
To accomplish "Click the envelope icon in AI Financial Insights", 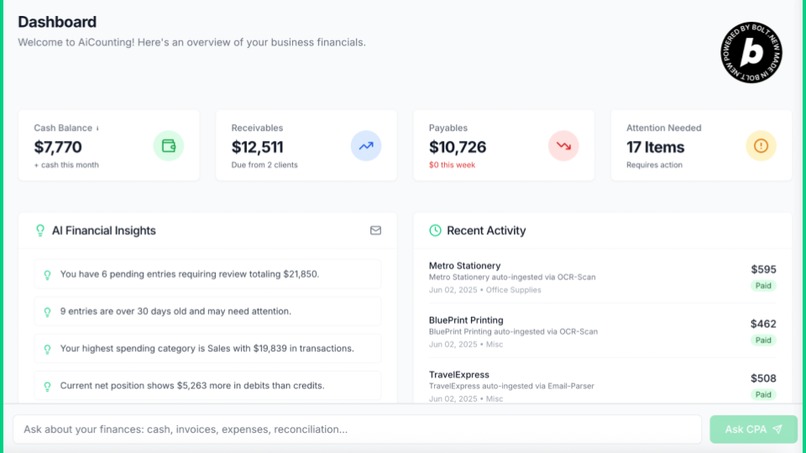I will pyautogui.click(x=376, y=230).
